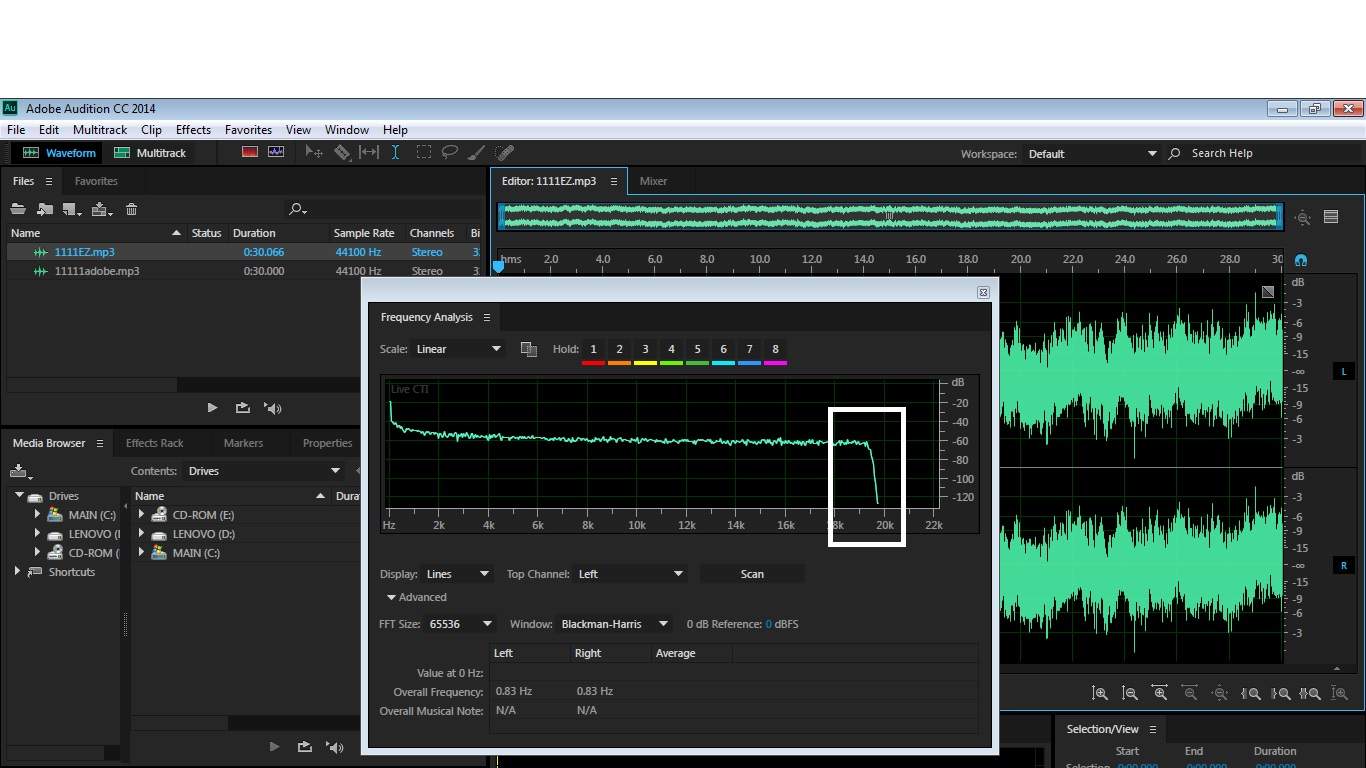Screen dimensions: 1366x768
Task: Open the Effects menu
Action: tap(193, 130)
